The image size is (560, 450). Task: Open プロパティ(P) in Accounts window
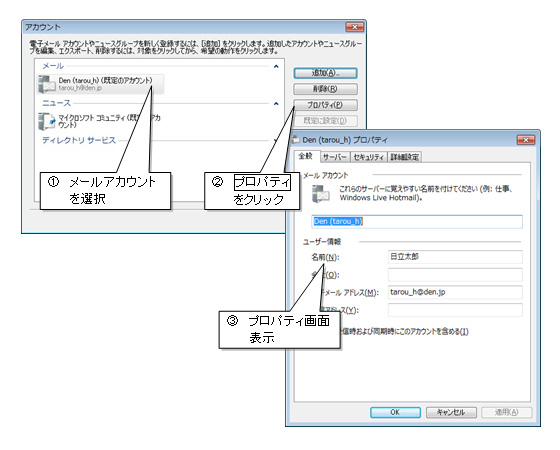pyautogui.click(x=325, y=105)
